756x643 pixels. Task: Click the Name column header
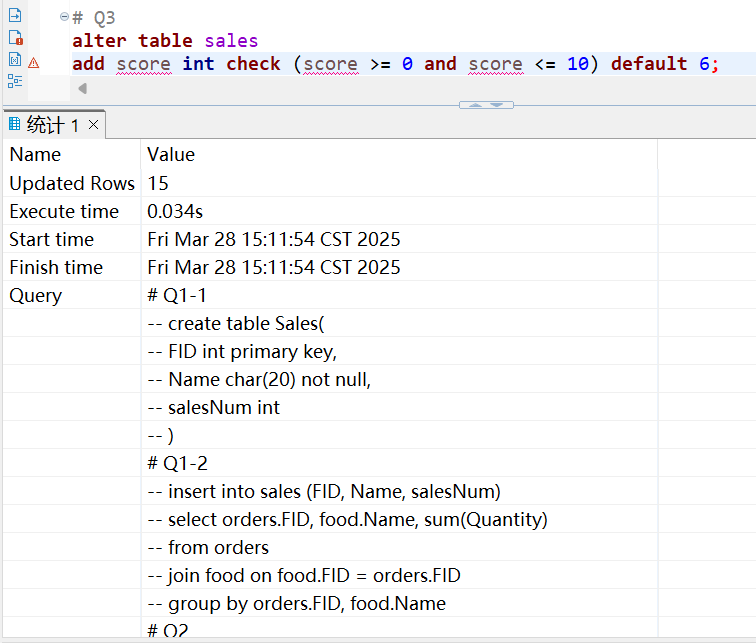pos(35,155)
